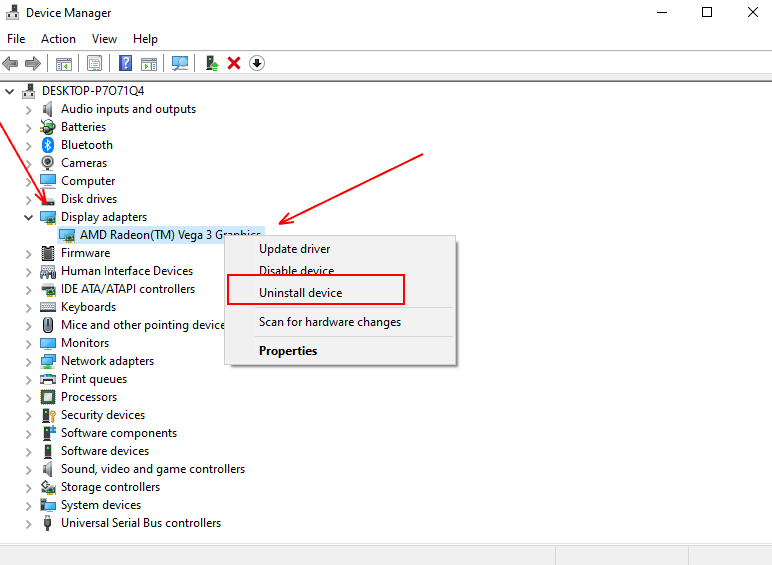Select the Storage controllers icon

point(48,487)
